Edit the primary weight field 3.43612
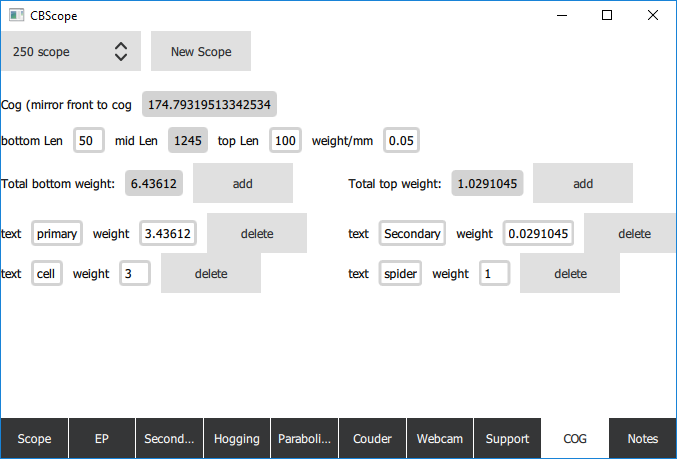The image size is (677, 459). click(168, 233)
